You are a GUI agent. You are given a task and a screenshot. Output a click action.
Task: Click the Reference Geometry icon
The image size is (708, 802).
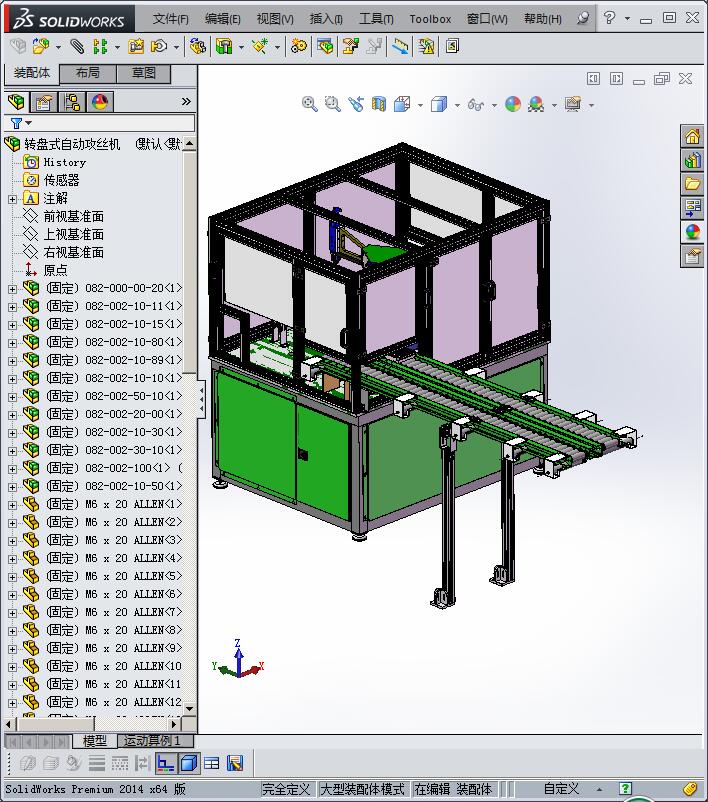(x=259, y=47)
